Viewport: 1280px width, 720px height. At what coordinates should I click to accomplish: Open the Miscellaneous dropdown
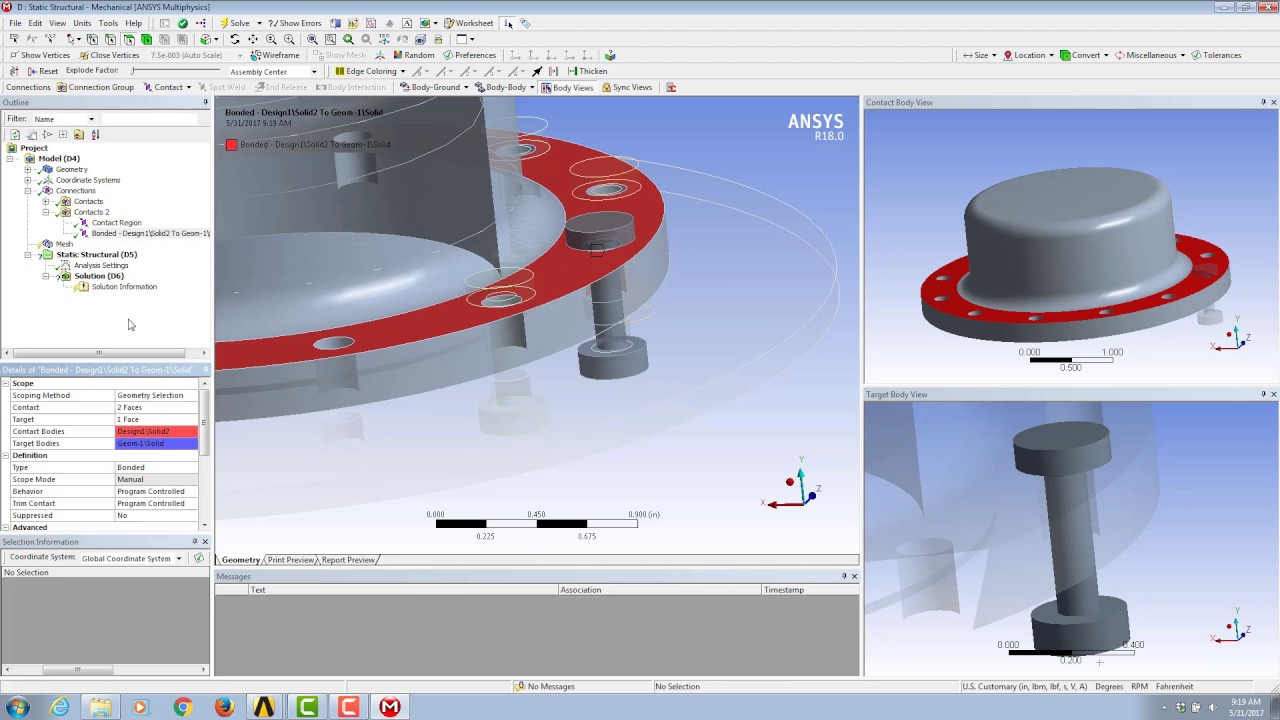click(x=1150, y=55)
